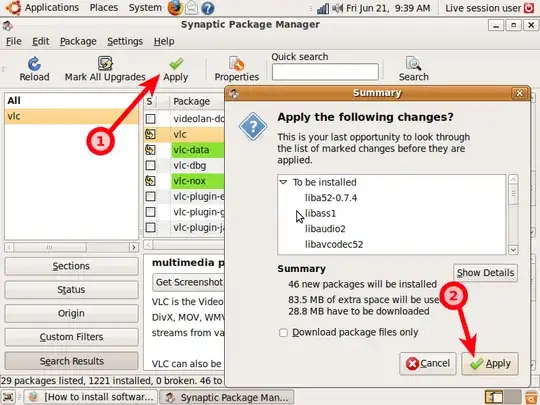
Task: Select the All entry in the left list
Action: 71,101
